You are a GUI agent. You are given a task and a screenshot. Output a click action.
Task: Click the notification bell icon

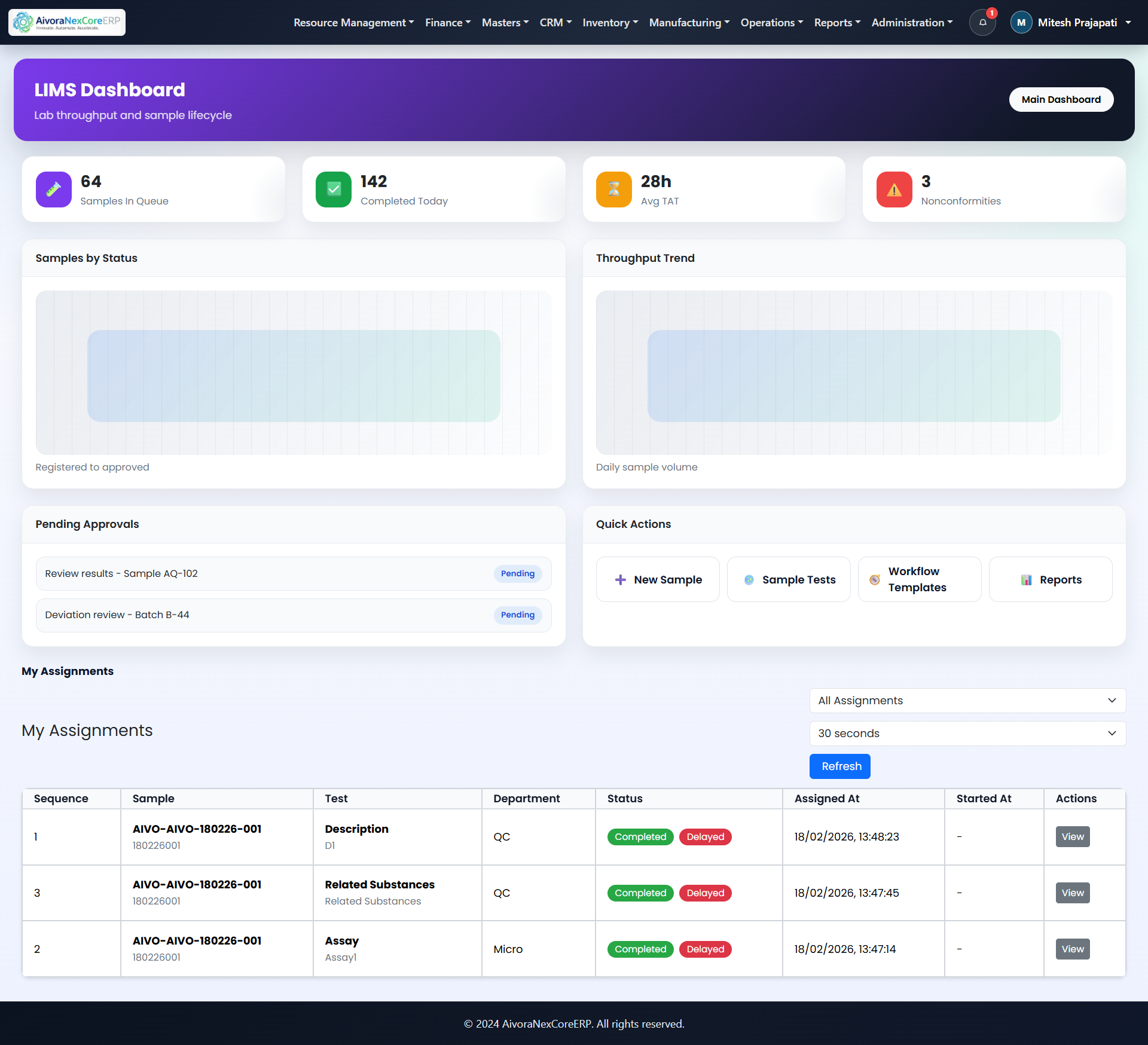click(982, 23)
